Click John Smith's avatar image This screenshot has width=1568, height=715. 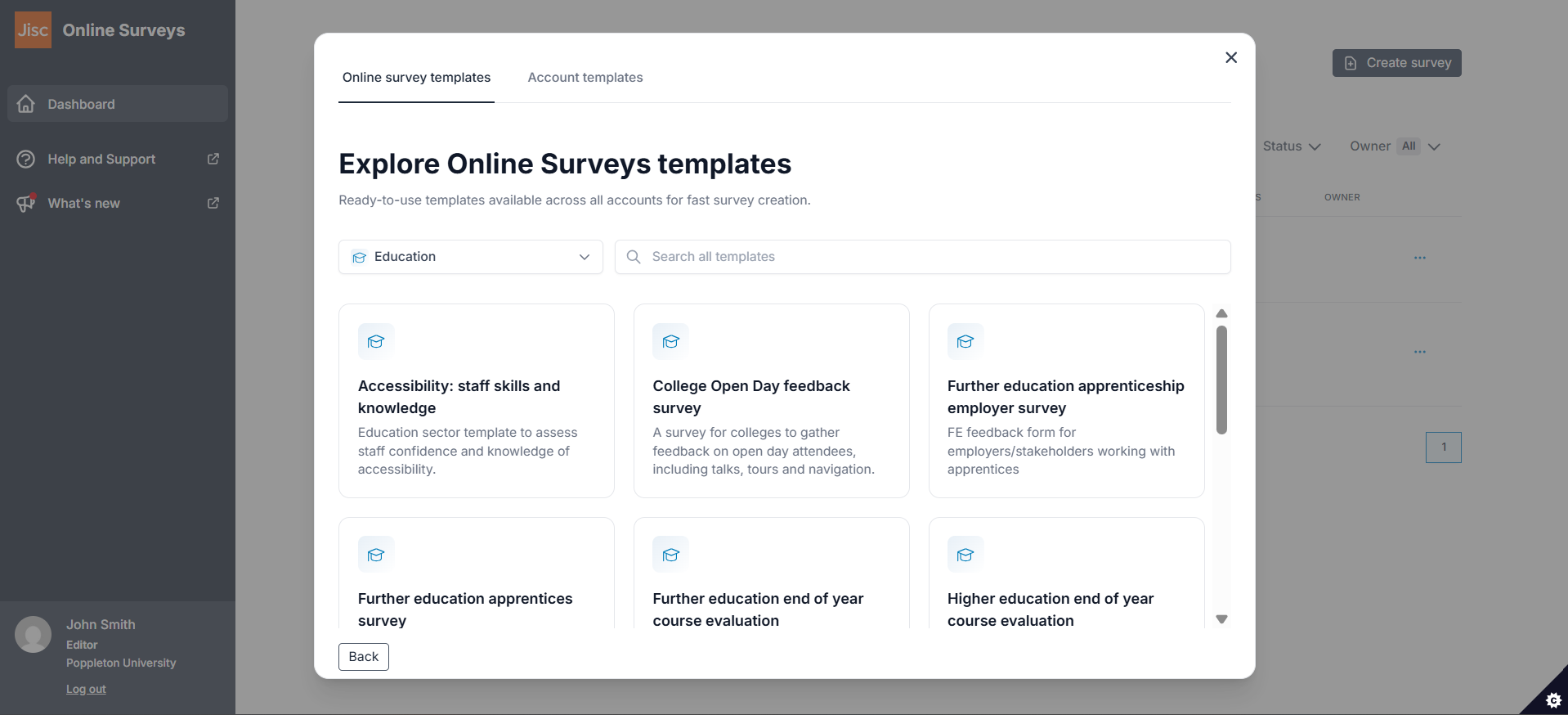tap(34, 634)
